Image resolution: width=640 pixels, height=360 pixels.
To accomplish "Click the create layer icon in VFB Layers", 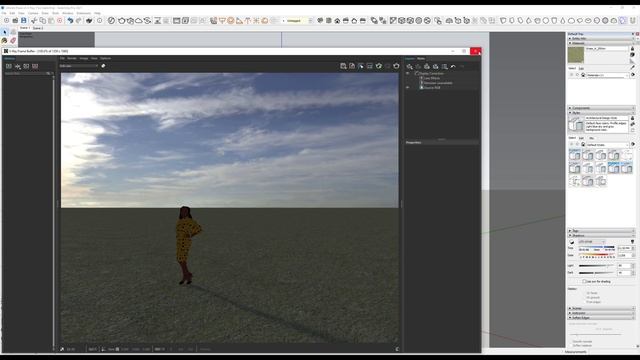I will click(x=409, y=66).
